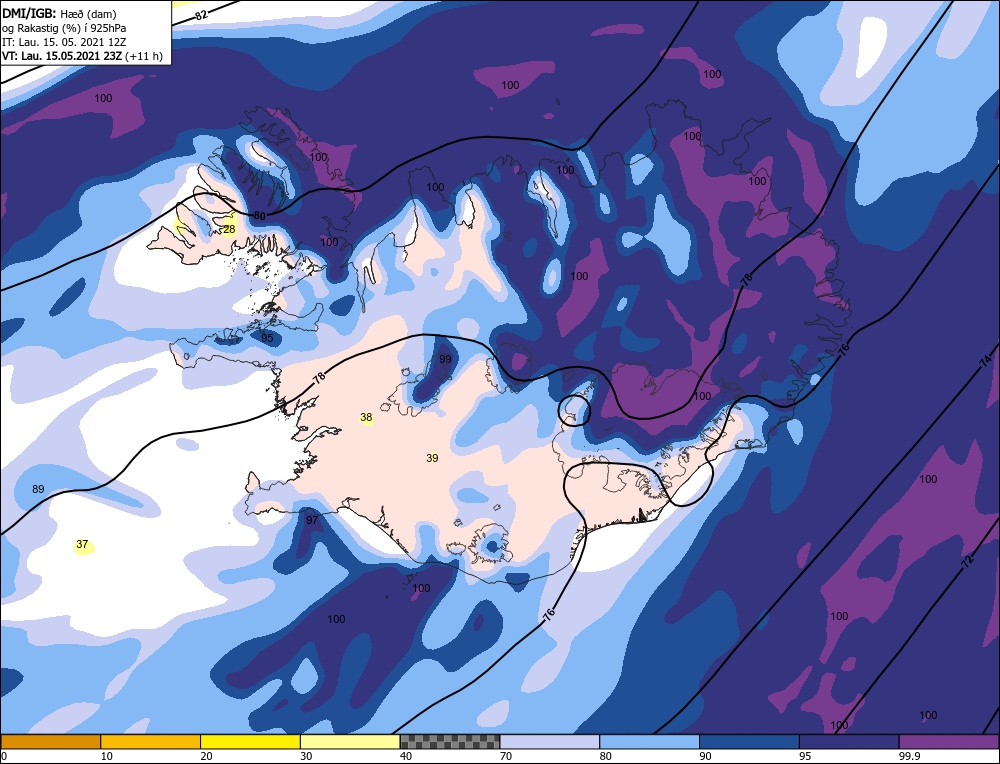Image resolution: width=1000 pixels, height=764 pixels.
Task: Select the gray checkered 40–70 legend swatch
Action: tap(450, 741)
